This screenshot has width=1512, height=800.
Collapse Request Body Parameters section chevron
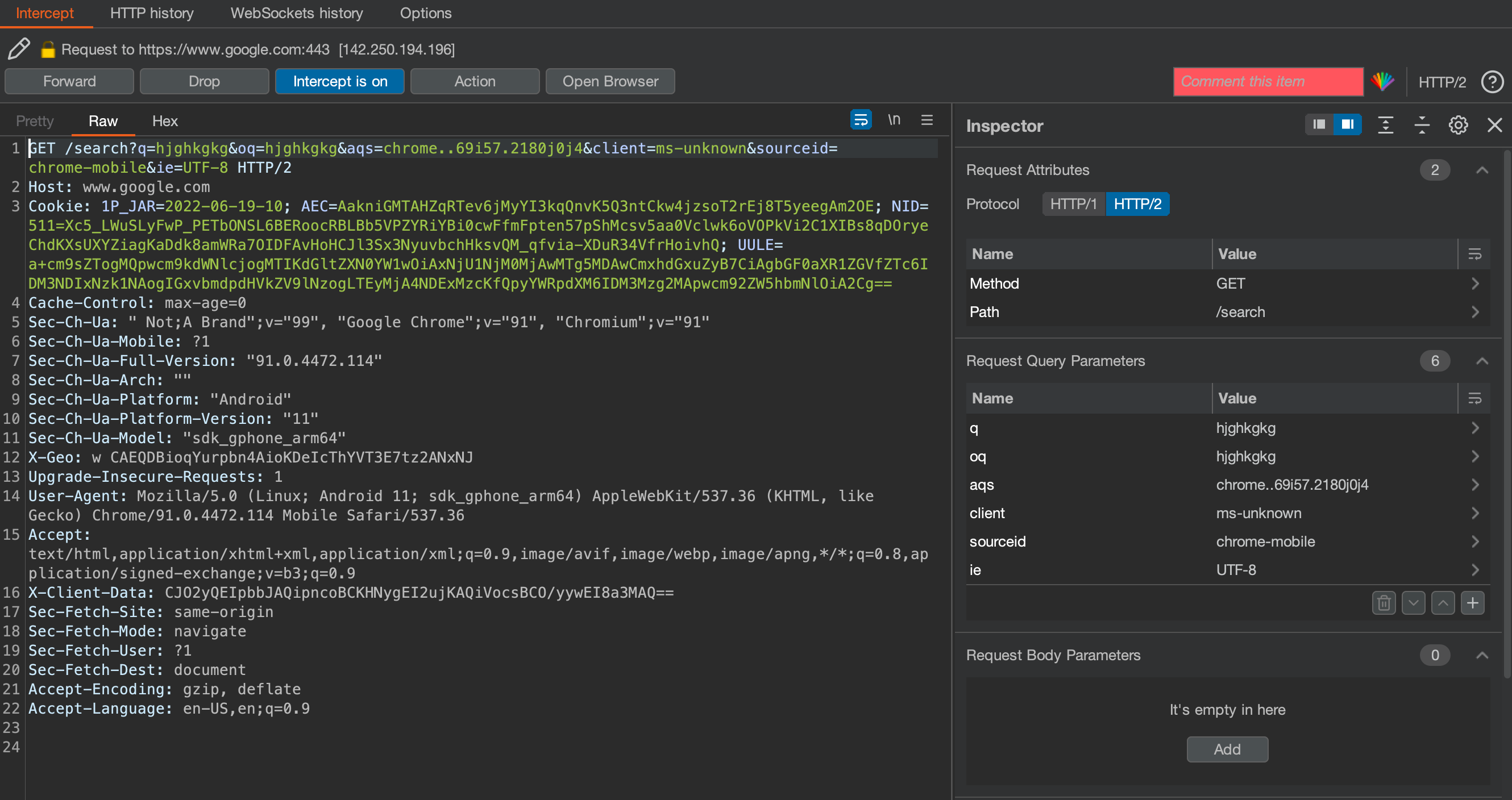point(1482,655)
